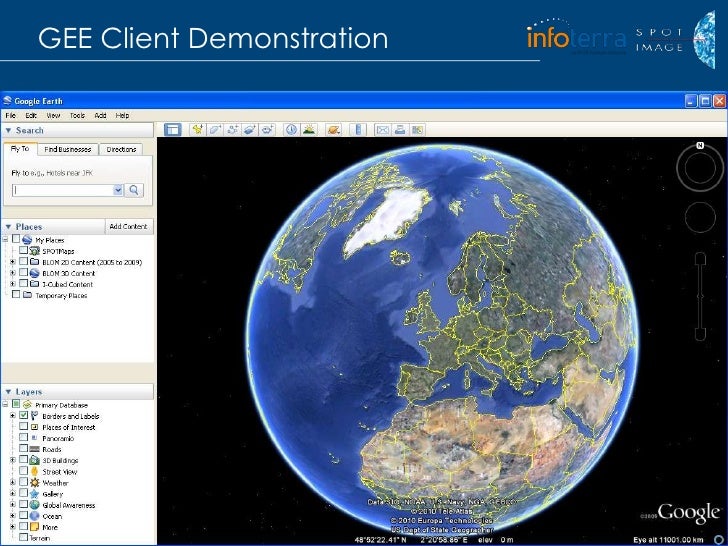Click the Email envelope icon

click(382, 130)
